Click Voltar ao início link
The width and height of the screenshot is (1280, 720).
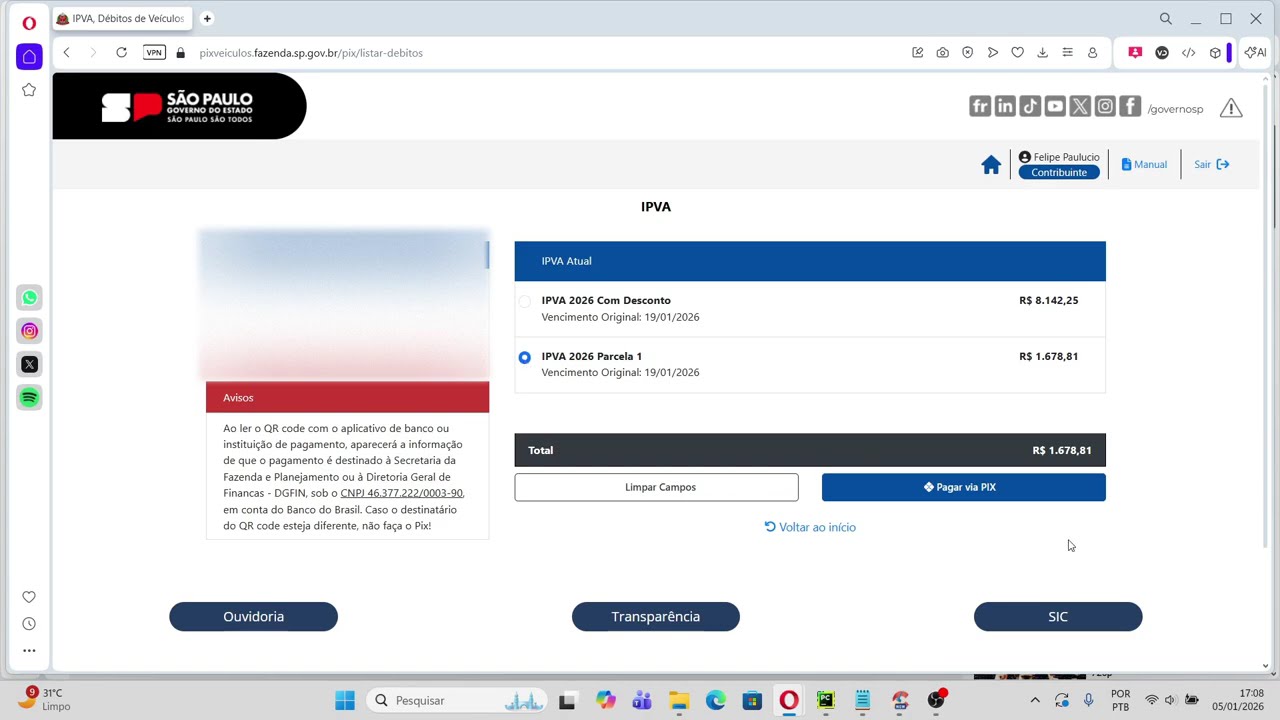tap(810, 527)
